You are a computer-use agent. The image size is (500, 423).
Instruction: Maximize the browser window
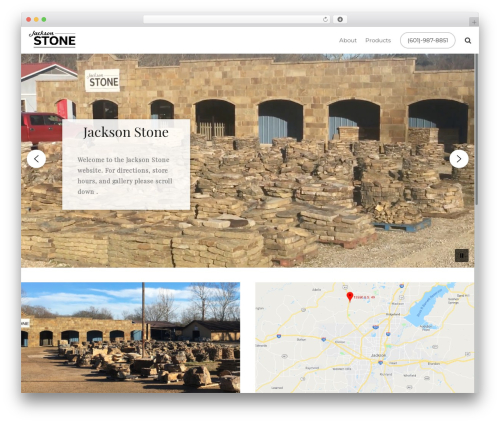click(44, 20)
